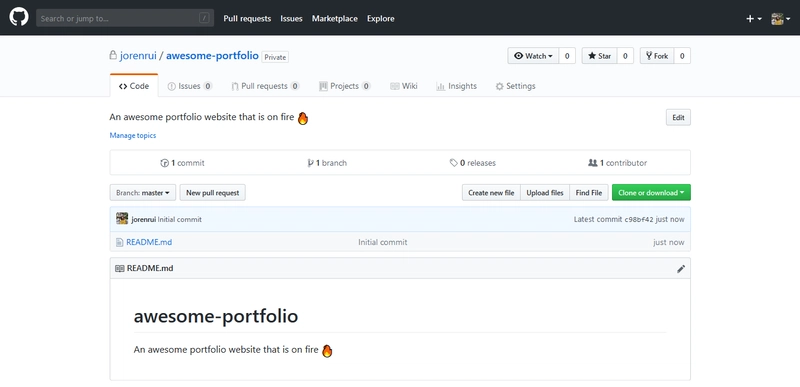View the forks count next to Fork
Image resolution: width=800 pixels, height=387 pixels.
point(682,56)
